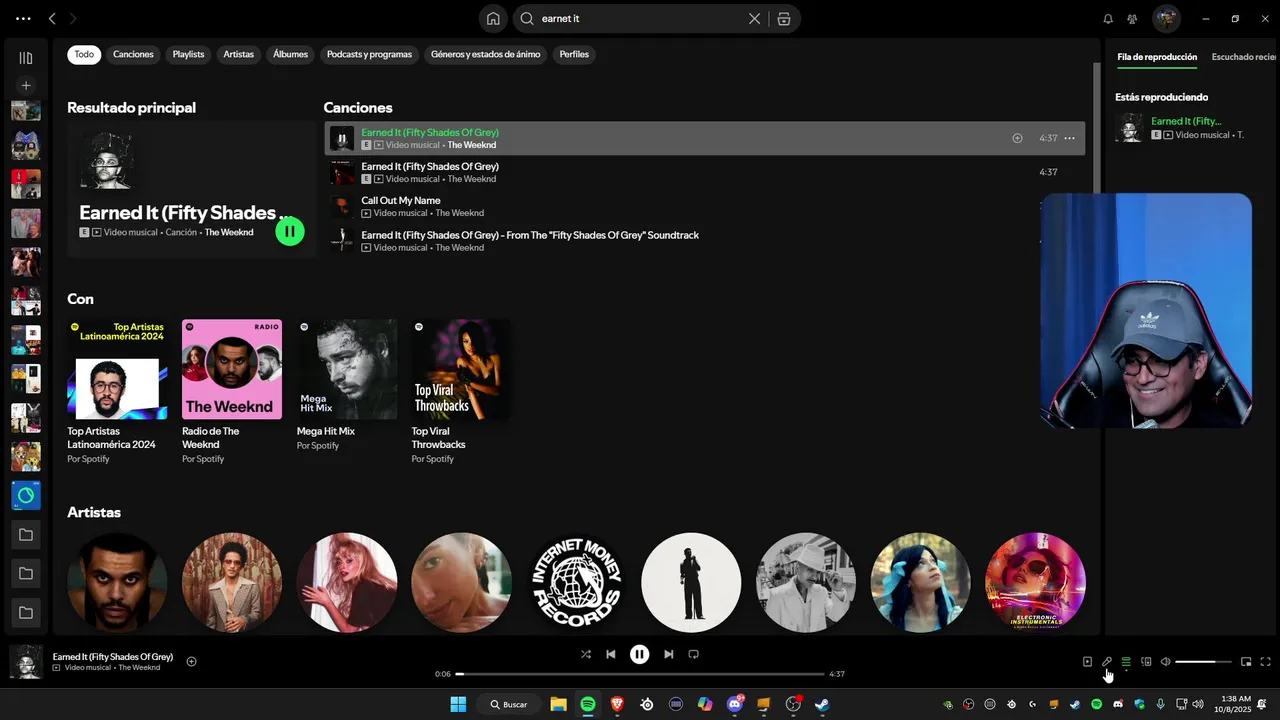
Task: Seek on the song progress bar
Action: [x=640, y=674]
